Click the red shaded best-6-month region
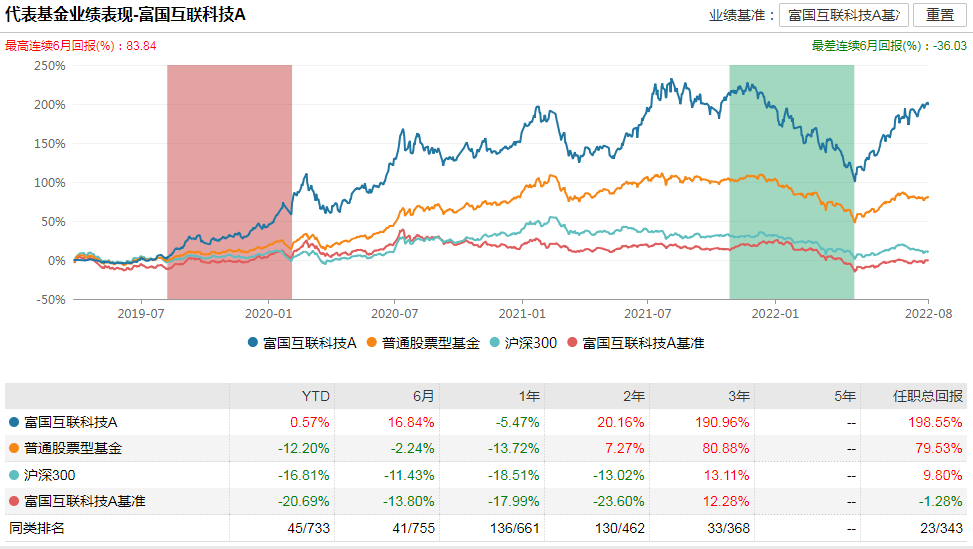Viewport: 973px width, 549px height. [229, 180]
